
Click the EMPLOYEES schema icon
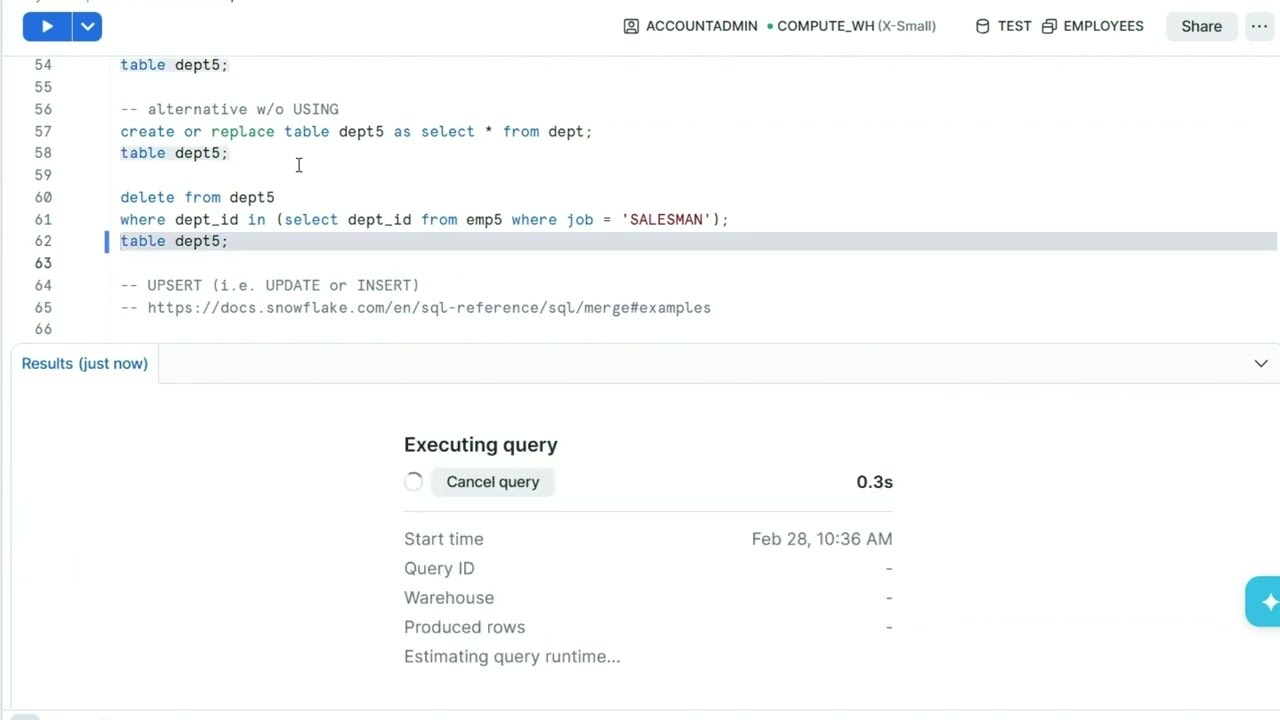[1049, 27]
